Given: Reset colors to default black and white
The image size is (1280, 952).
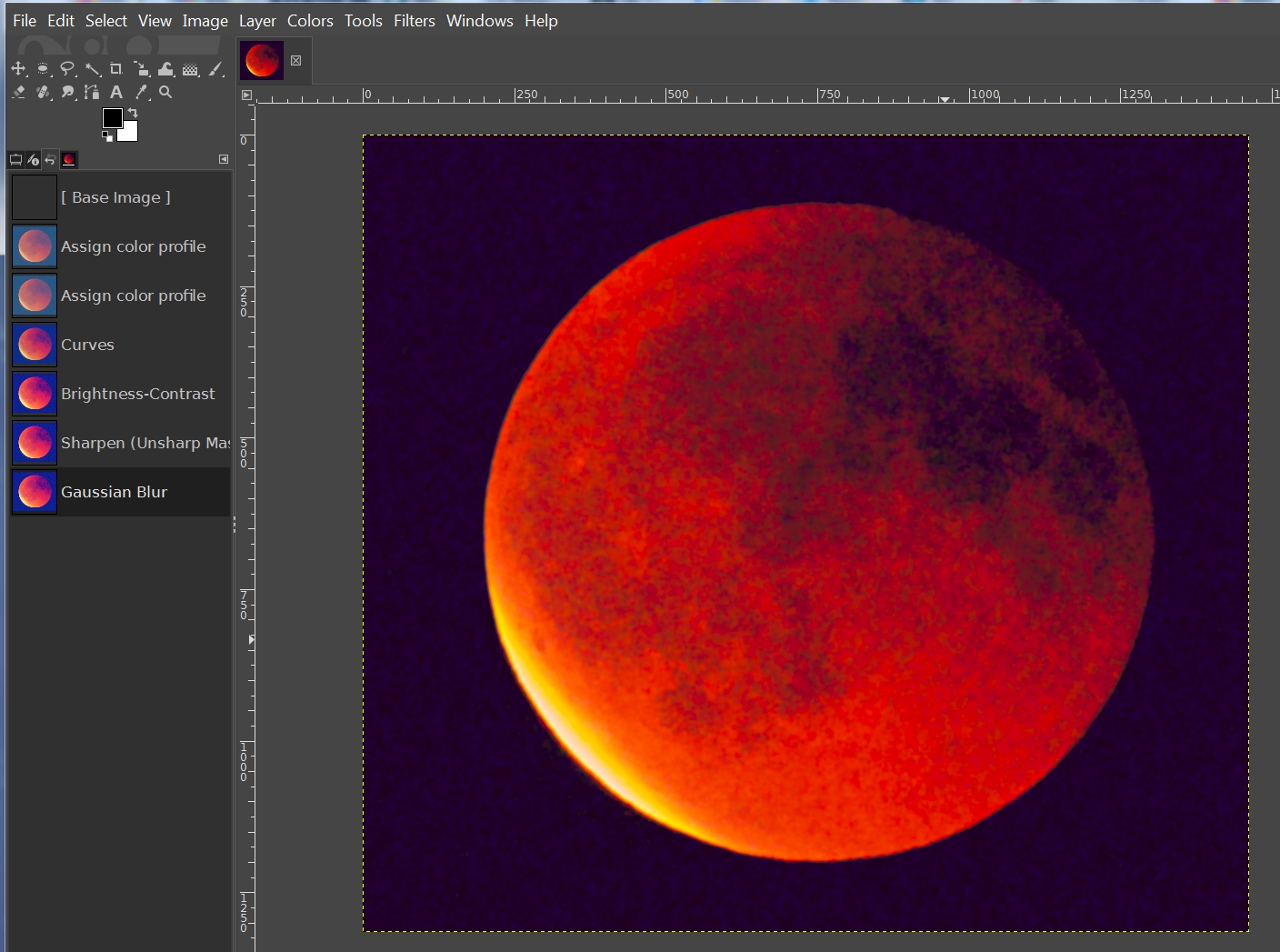Looking at the screenshot, I should click(x=107, y=136).
